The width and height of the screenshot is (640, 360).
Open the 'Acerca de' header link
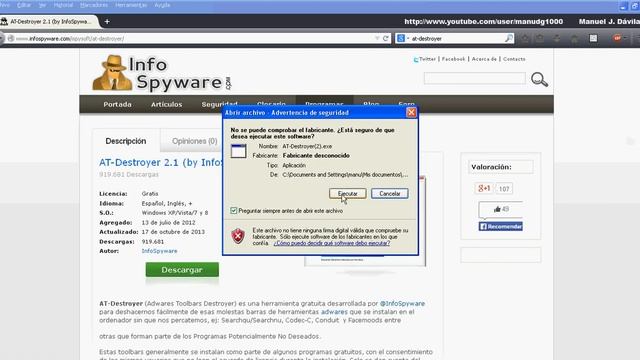click(484, 59)
